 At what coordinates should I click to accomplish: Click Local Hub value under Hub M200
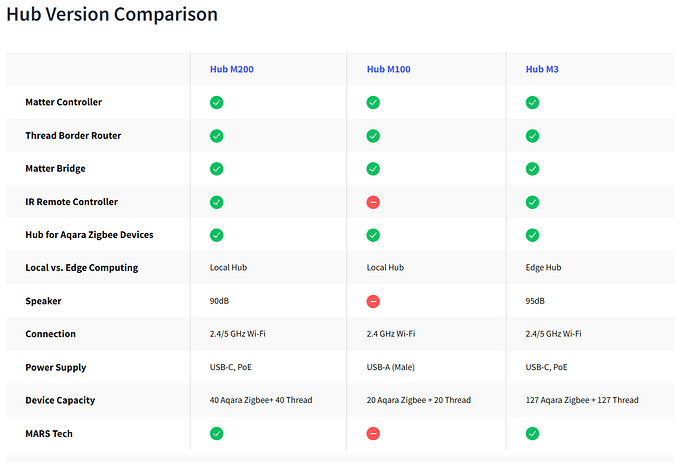click(228, 267)
